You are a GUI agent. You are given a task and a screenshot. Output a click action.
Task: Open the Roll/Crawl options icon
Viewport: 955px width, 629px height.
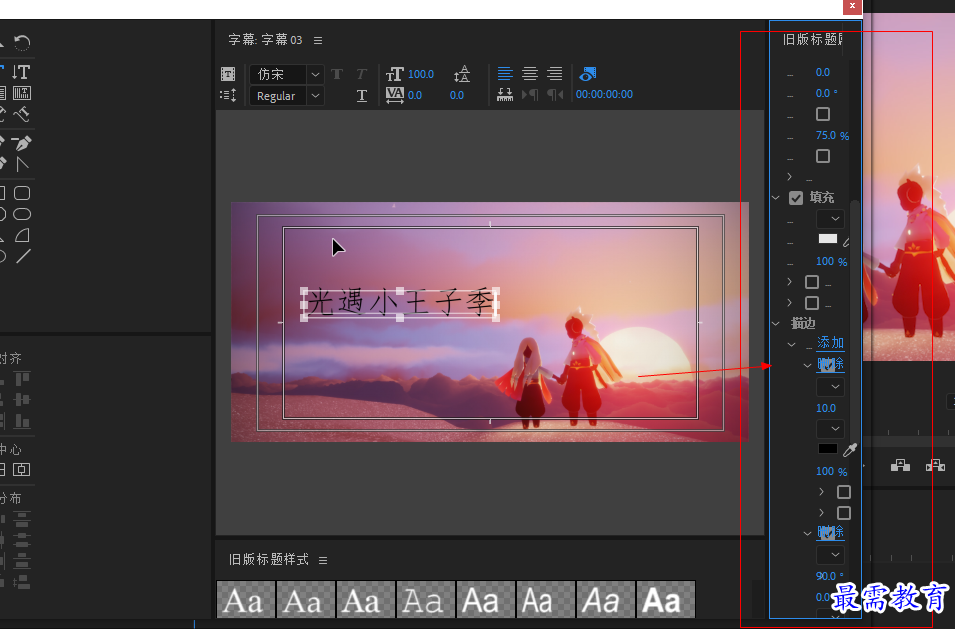point(228,95)
